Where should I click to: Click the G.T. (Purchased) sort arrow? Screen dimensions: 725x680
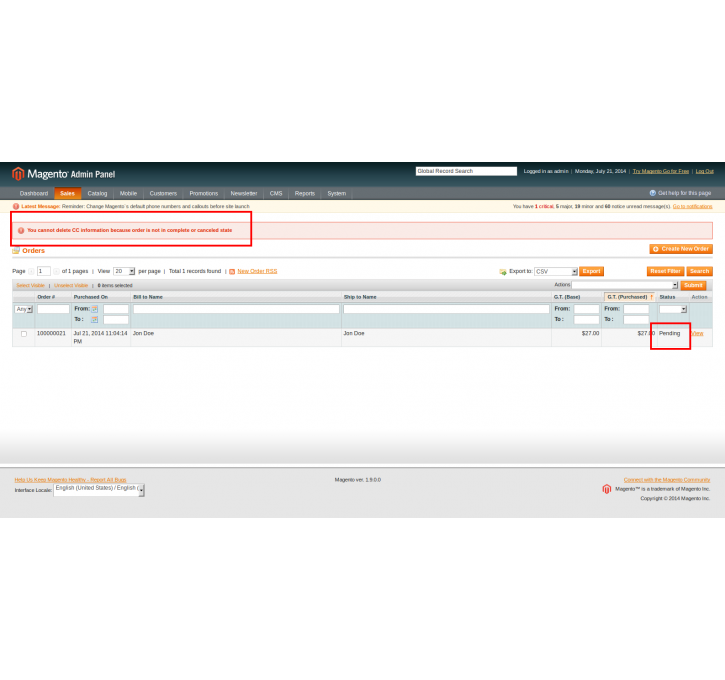coord(651,297)
